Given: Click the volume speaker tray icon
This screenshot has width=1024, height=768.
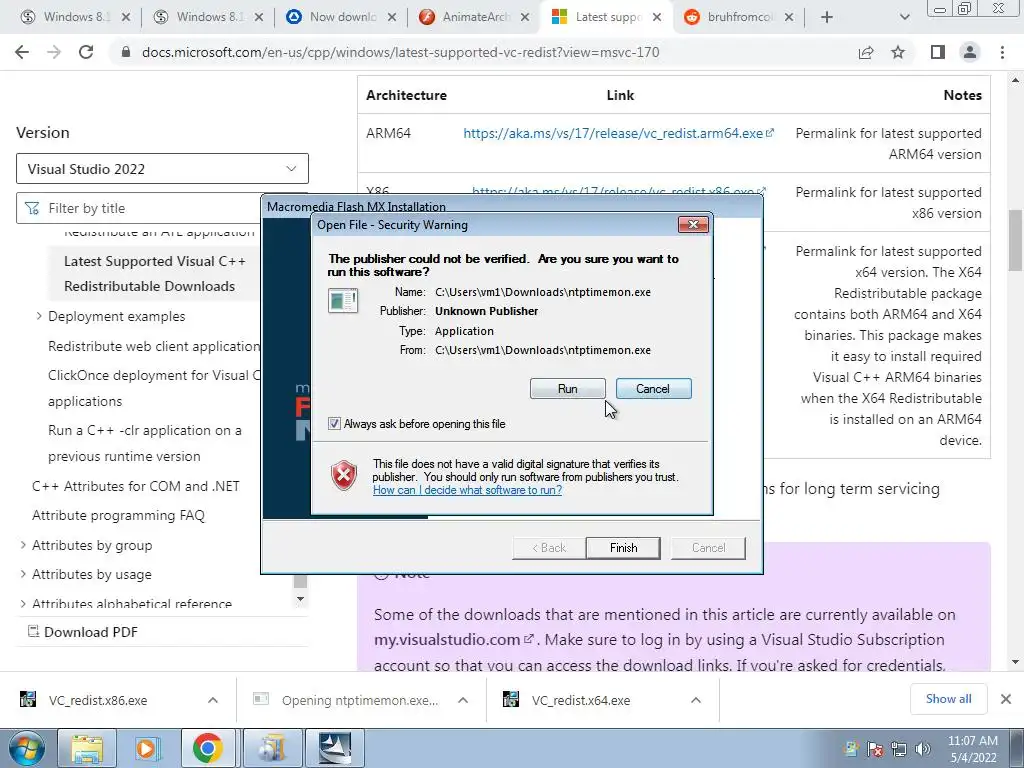Looking at the screenshot, I should click(x=923, y=749).
